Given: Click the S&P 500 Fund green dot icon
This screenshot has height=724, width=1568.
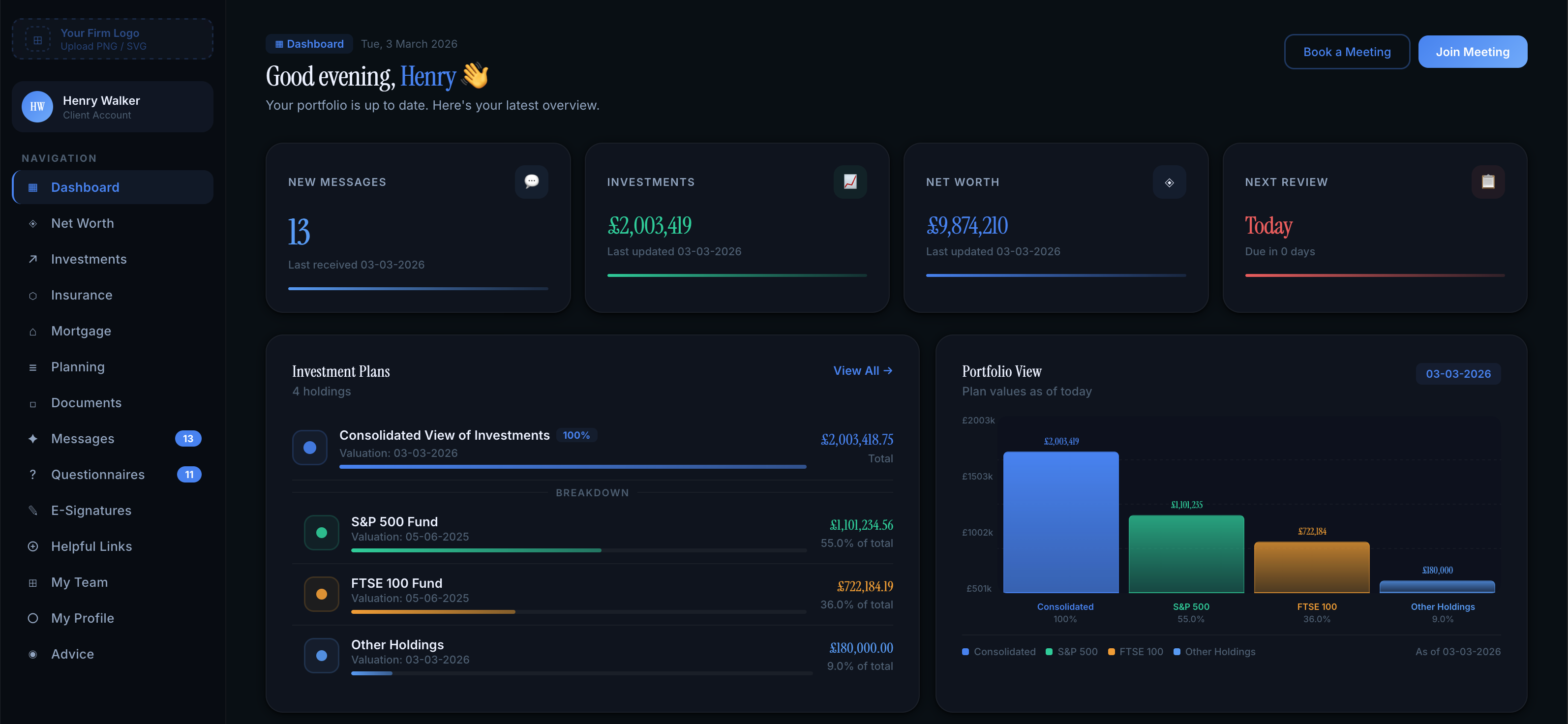Looking at the screenshot, I should 321,533.
